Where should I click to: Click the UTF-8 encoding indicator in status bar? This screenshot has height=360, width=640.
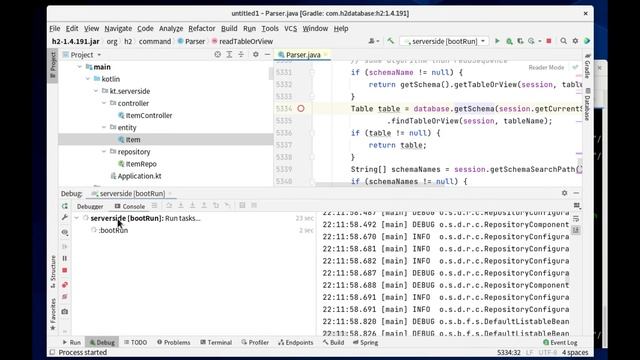point(547,352)
